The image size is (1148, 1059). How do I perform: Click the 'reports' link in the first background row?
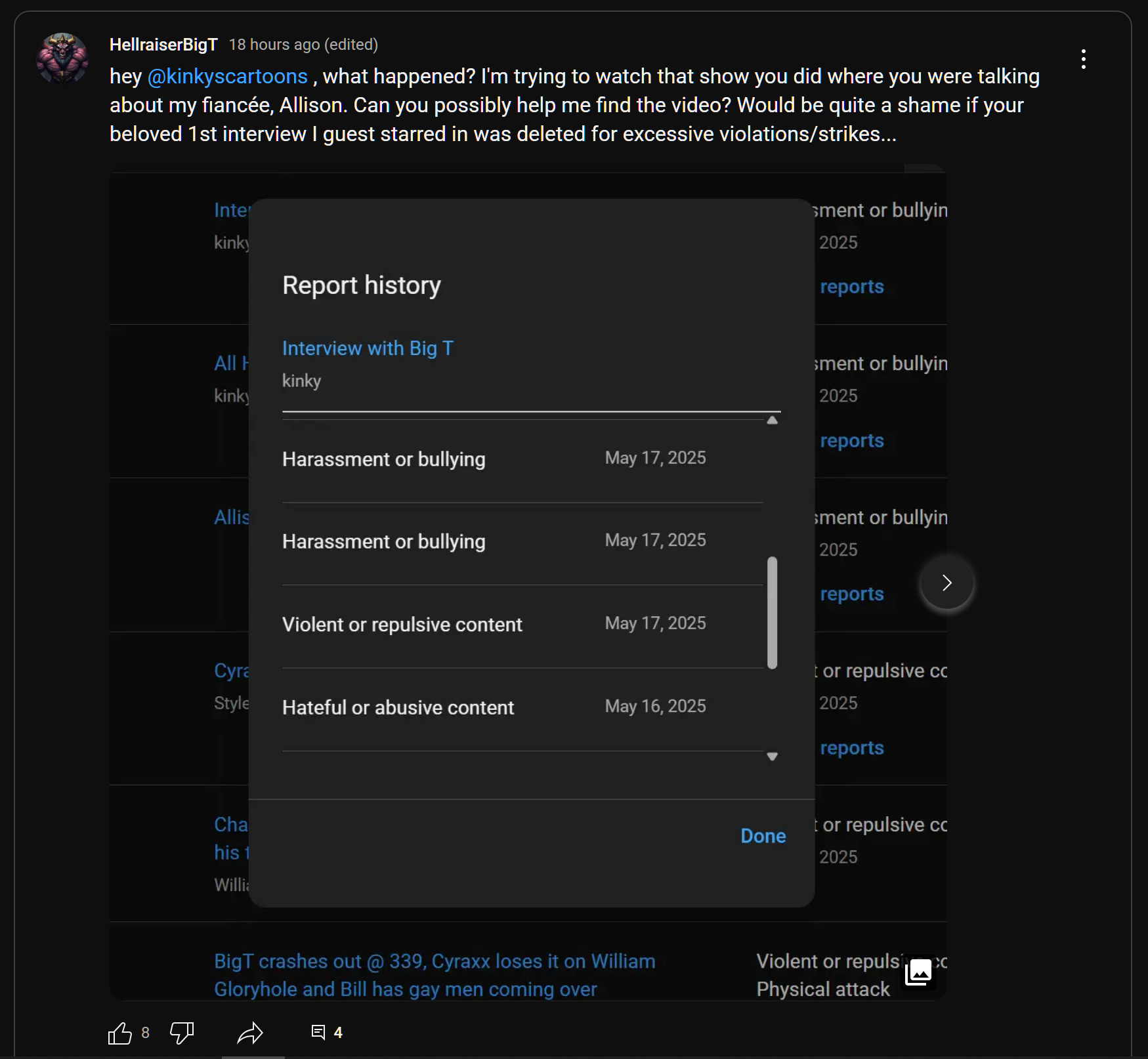(851, 287)
